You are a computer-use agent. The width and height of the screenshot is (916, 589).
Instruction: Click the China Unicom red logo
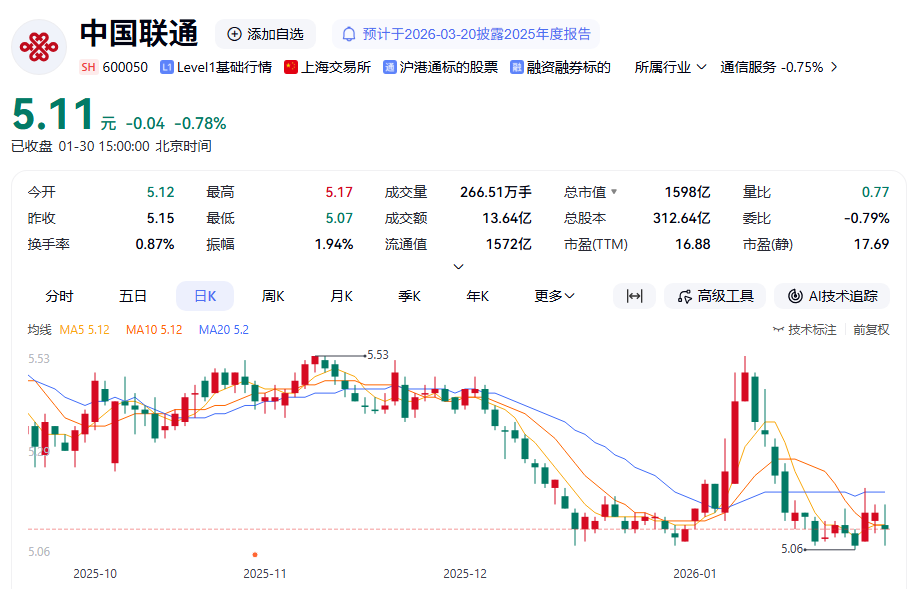[39, 46]
